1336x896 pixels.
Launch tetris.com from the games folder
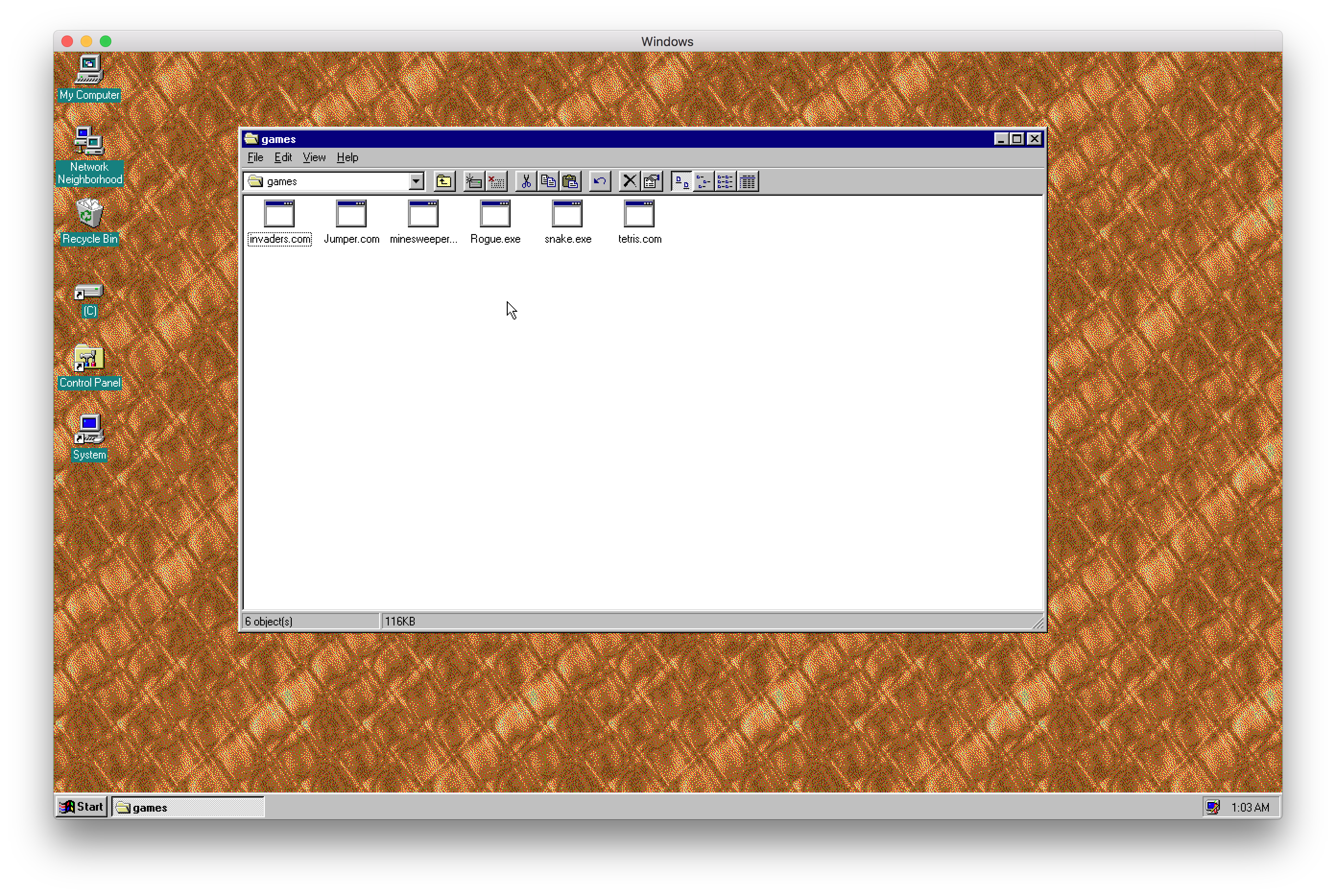coord(639,223)
